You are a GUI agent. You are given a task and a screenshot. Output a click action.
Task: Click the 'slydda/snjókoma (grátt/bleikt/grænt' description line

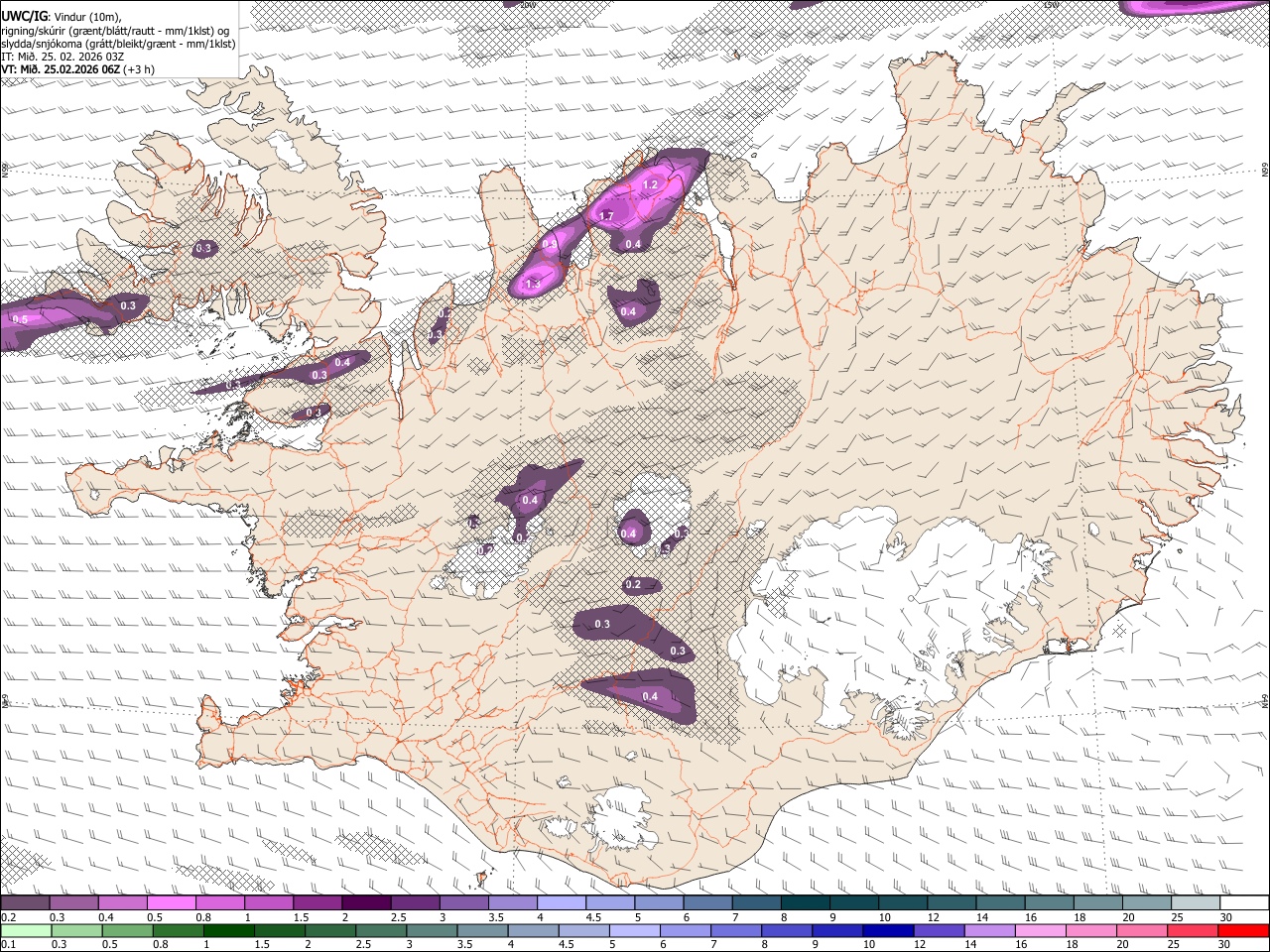click(x=118, y=44)
